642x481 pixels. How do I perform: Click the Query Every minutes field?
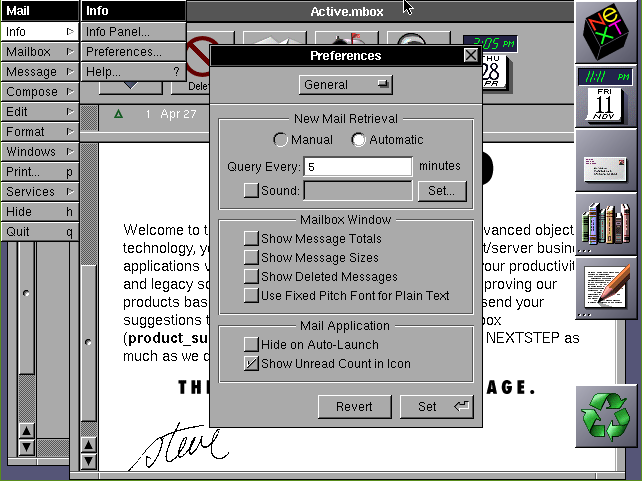pyautogui.click(x=358, y=167)
